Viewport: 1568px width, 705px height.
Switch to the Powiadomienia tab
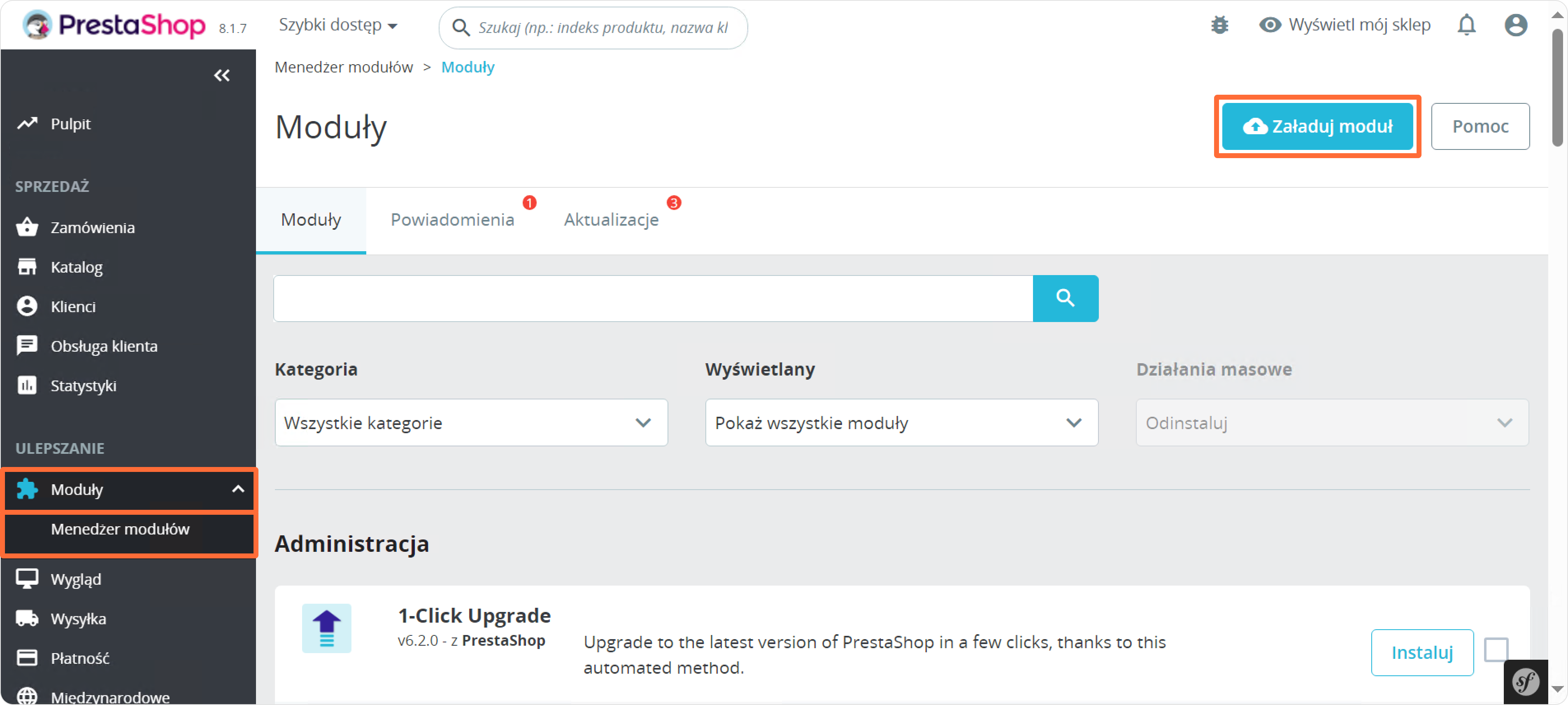coord(452,220)
